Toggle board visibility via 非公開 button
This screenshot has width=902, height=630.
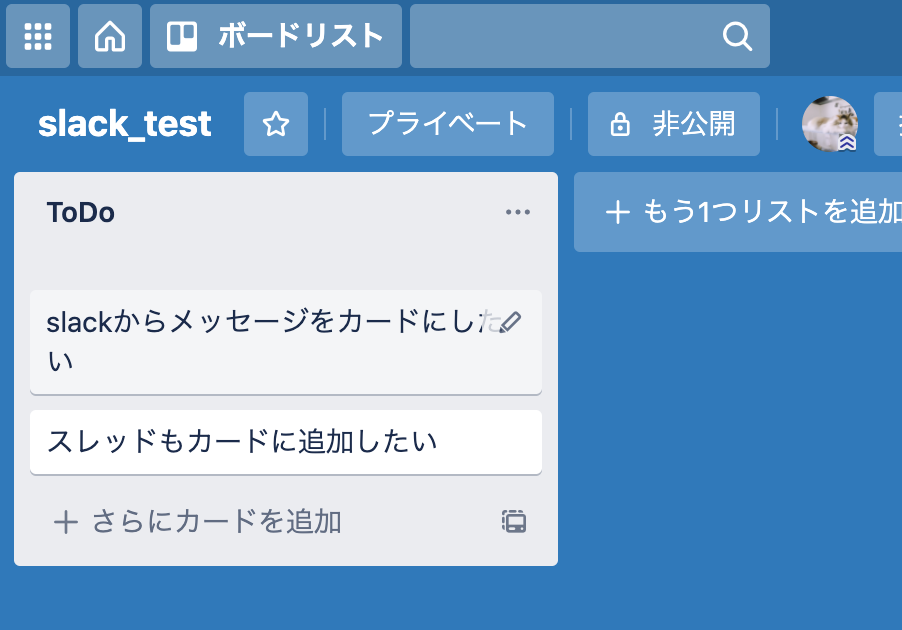673,123
